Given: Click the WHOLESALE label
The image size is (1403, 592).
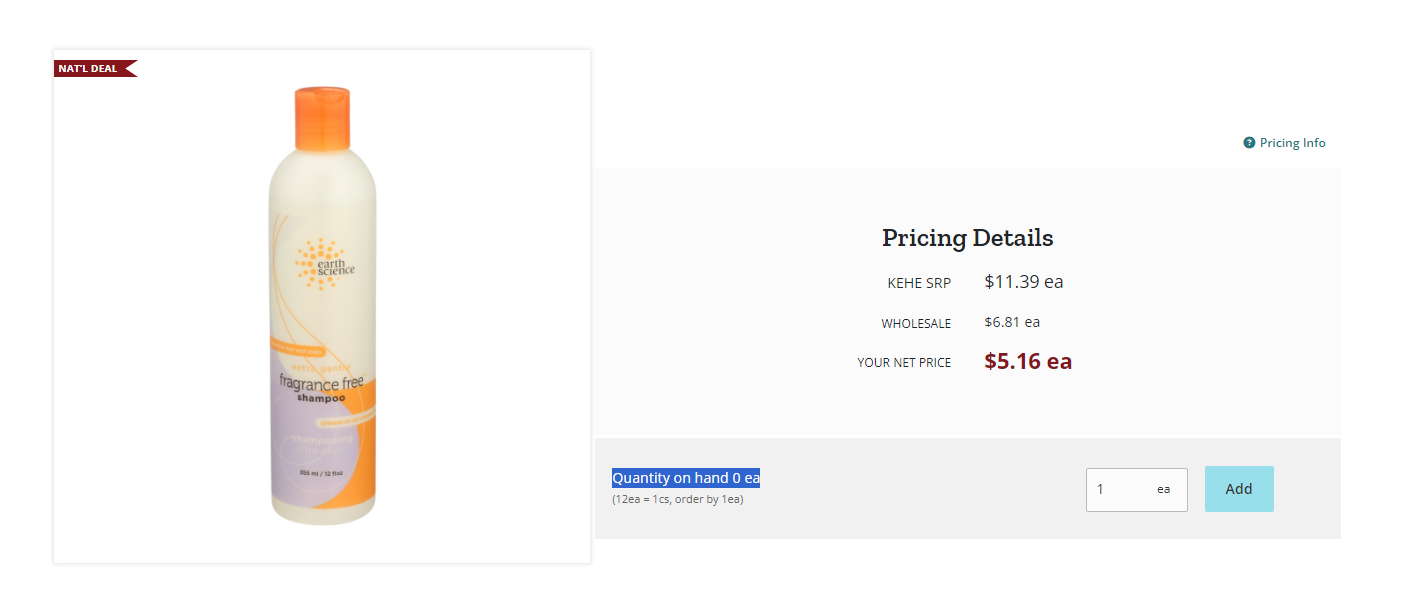Looking at the screenshot, I should coord(916,324).
